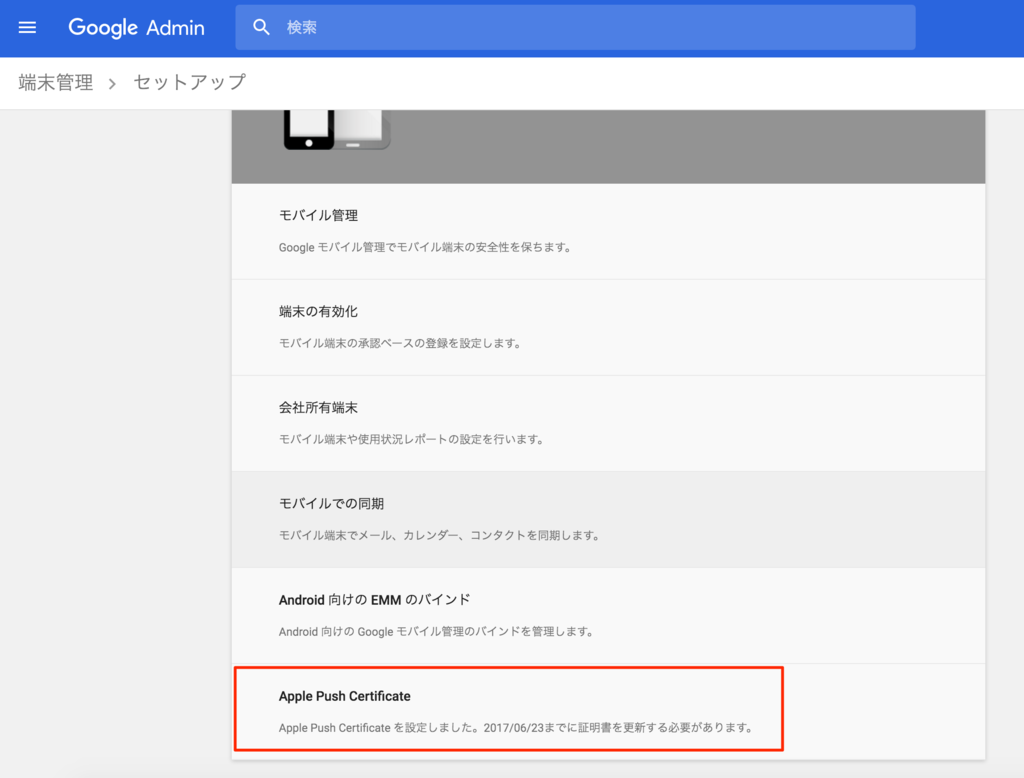Open モバイルでの同期 settings section
This screenshot has width=1024, height=778.
tap(609, 519)
